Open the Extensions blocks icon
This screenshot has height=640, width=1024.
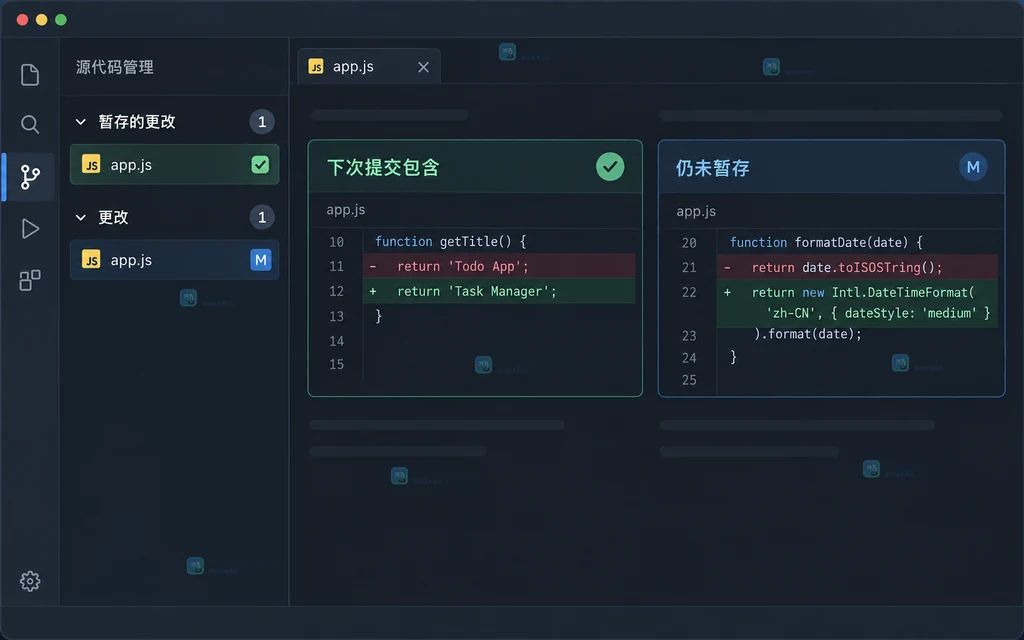[30, 280]
